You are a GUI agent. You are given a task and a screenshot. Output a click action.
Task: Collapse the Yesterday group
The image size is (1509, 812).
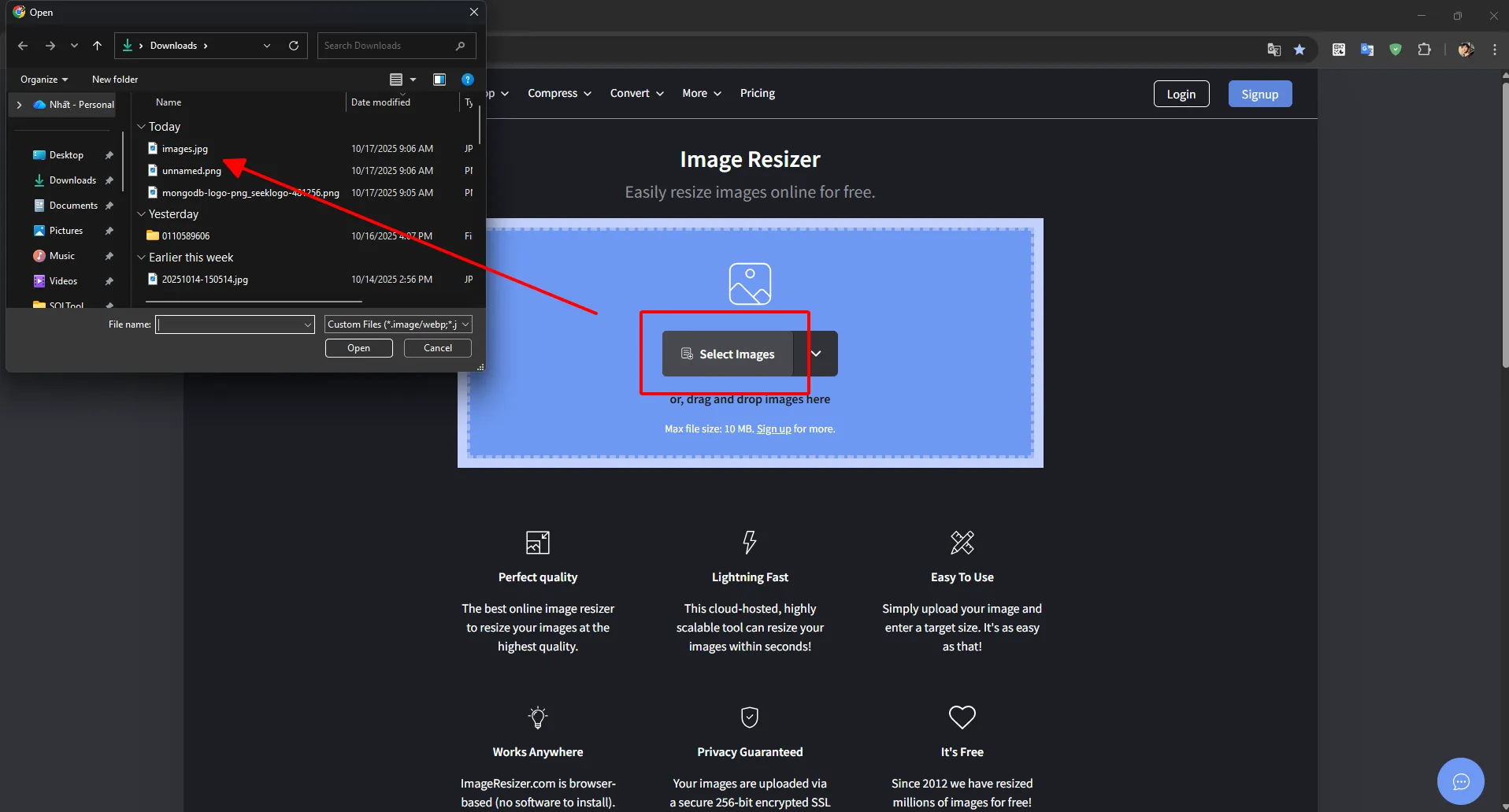[142, 214]
